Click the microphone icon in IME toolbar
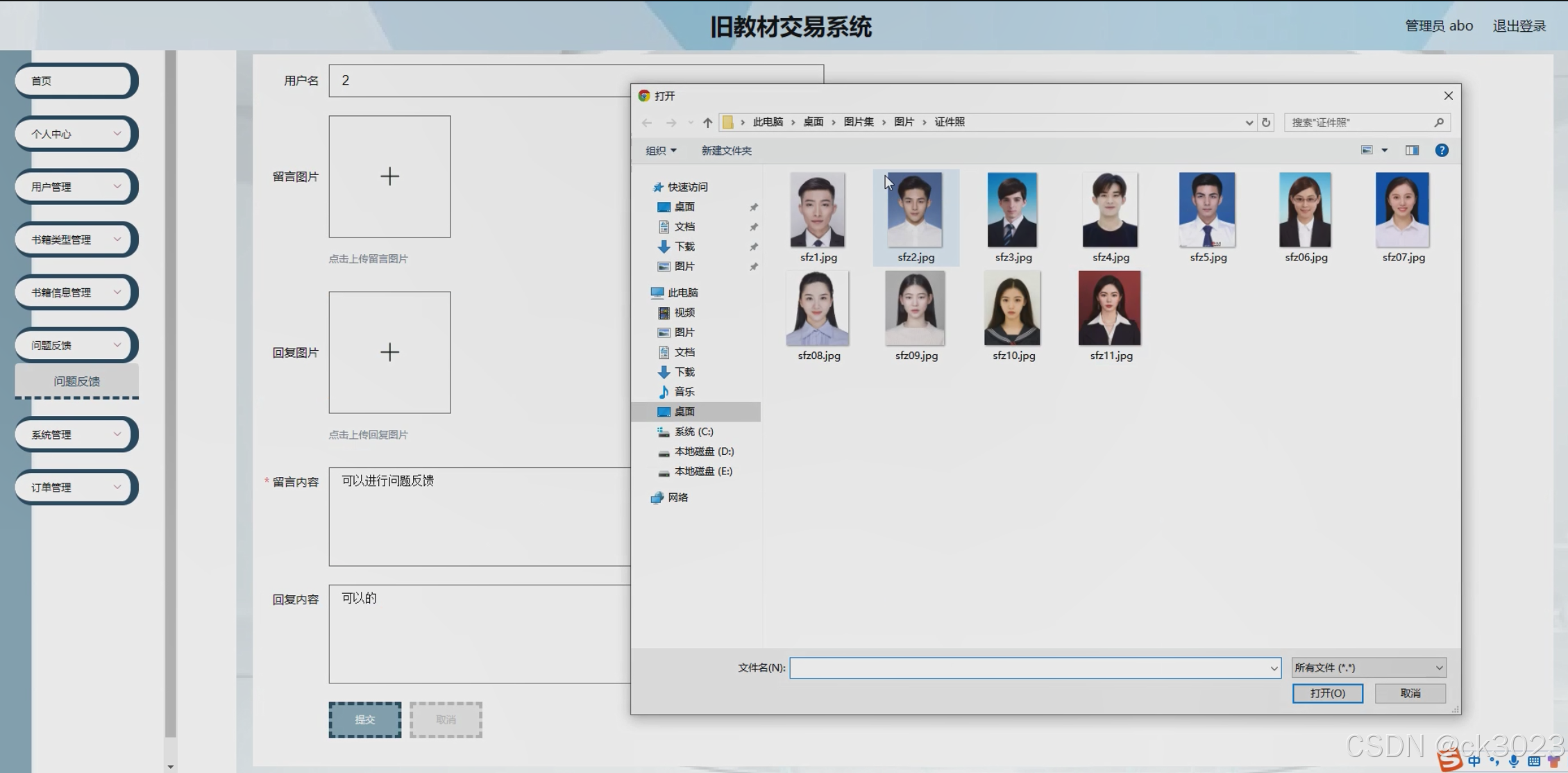Image resolution: width=1568 pixels, height=773 pixels. click(1514, 761)
